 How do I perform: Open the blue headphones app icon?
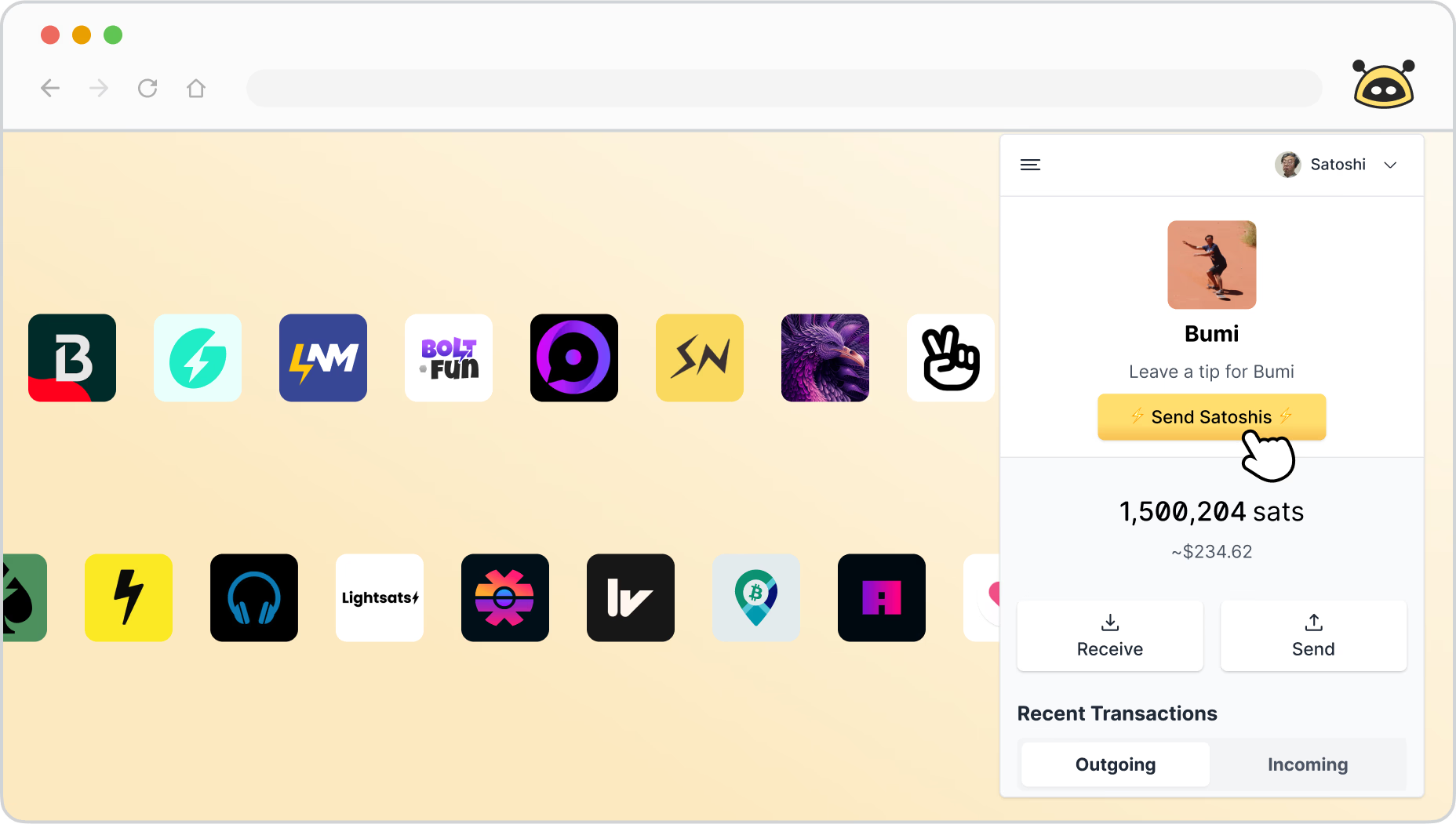(x=254, y=598)
